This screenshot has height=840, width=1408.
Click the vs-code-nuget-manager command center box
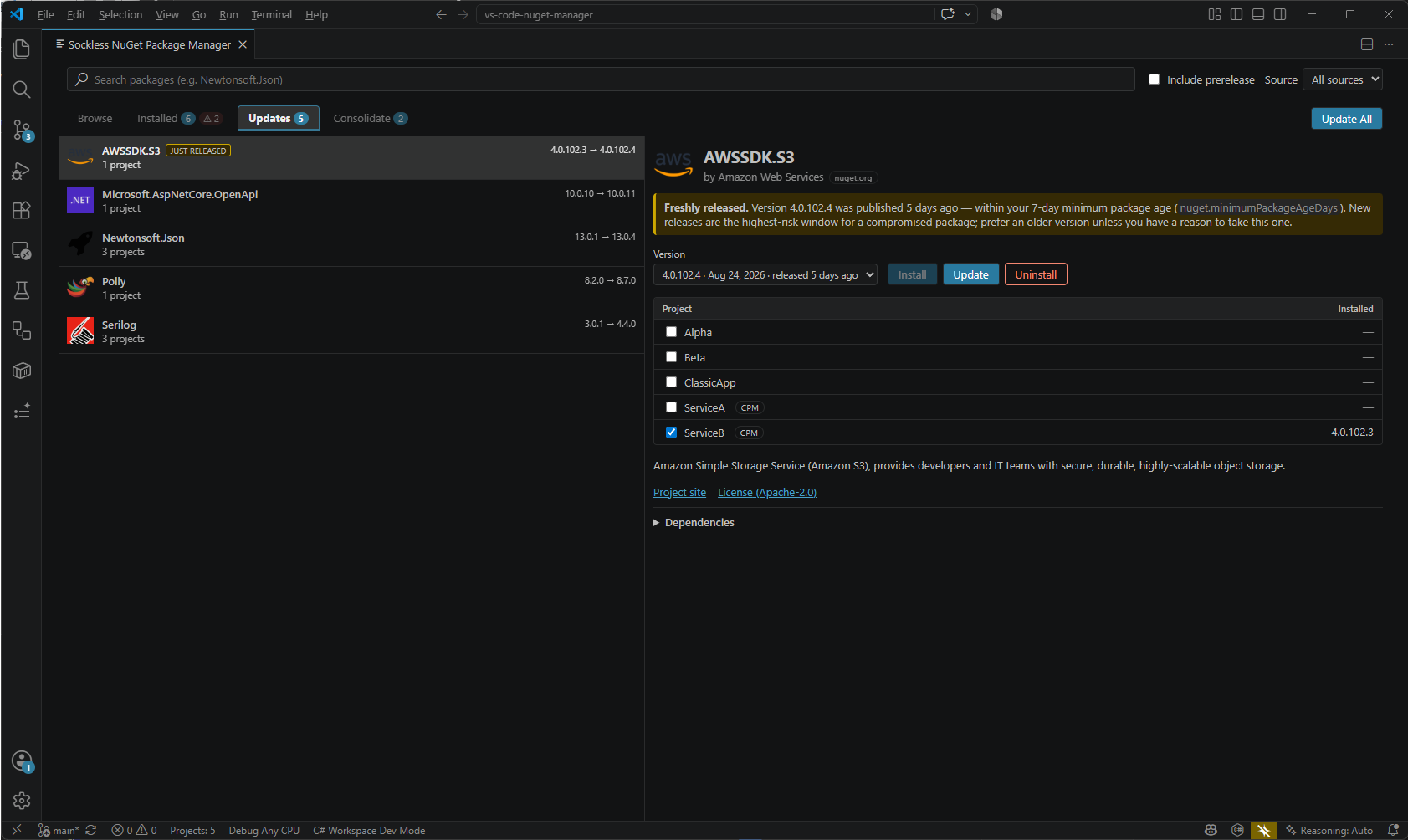[x=705, y=14]
